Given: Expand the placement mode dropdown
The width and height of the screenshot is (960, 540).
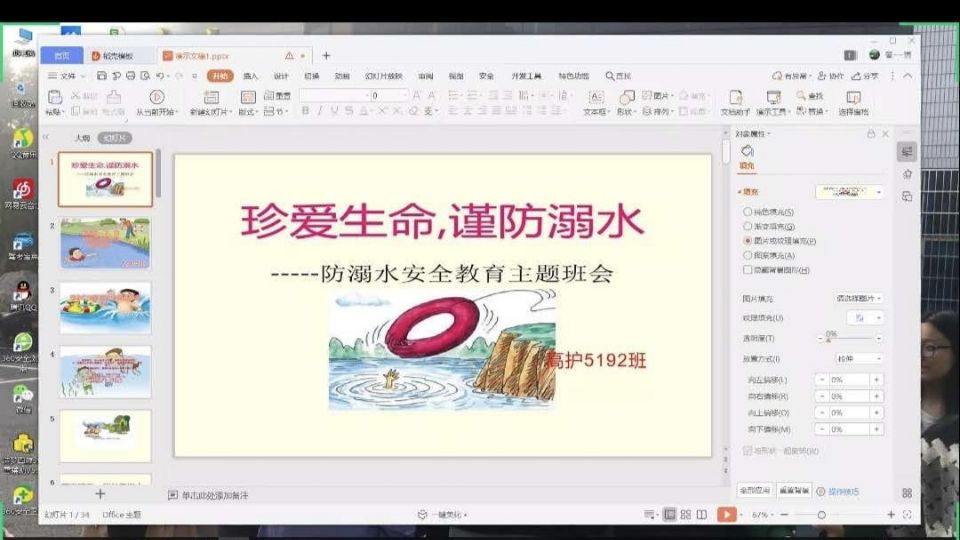Looking at the screenshot, I should tap(859, 358).
